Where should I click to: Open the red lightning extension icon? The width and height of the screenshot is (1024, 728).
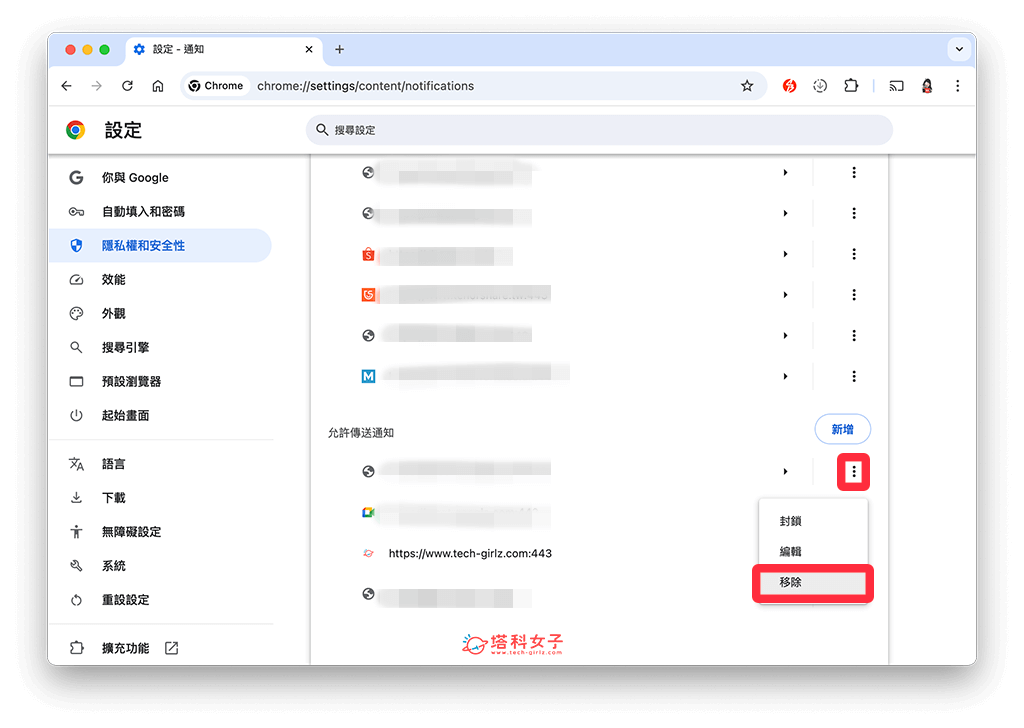(x=790, y=86)
